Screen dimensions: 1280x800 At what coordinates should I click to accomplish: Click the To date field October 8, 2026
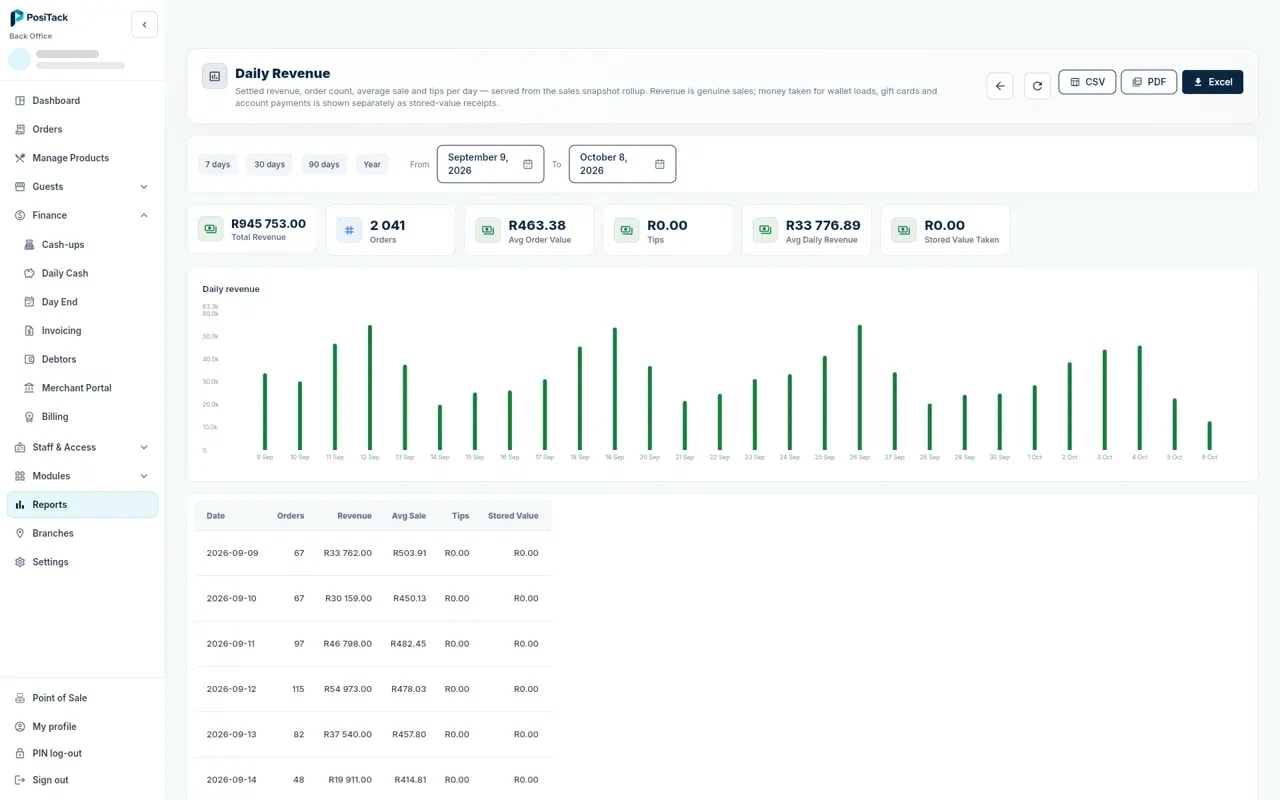click(x=622, y=164)
